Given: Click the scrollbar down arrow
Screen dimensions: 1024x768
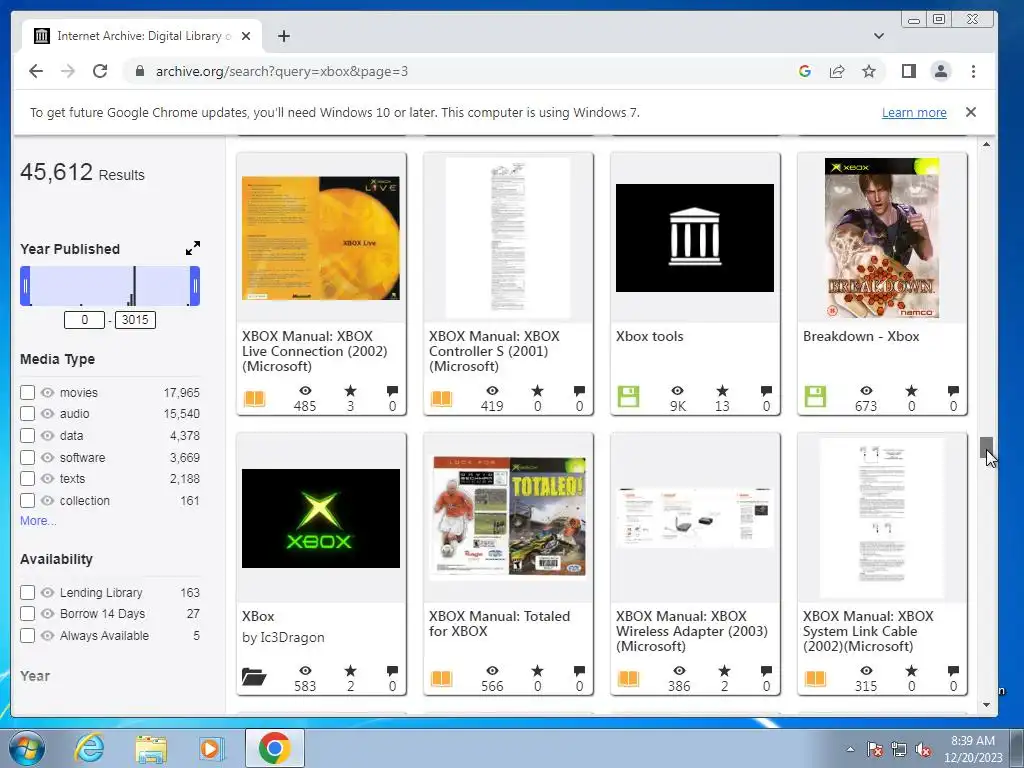Looking at the screenshot, I should point(986,705).
